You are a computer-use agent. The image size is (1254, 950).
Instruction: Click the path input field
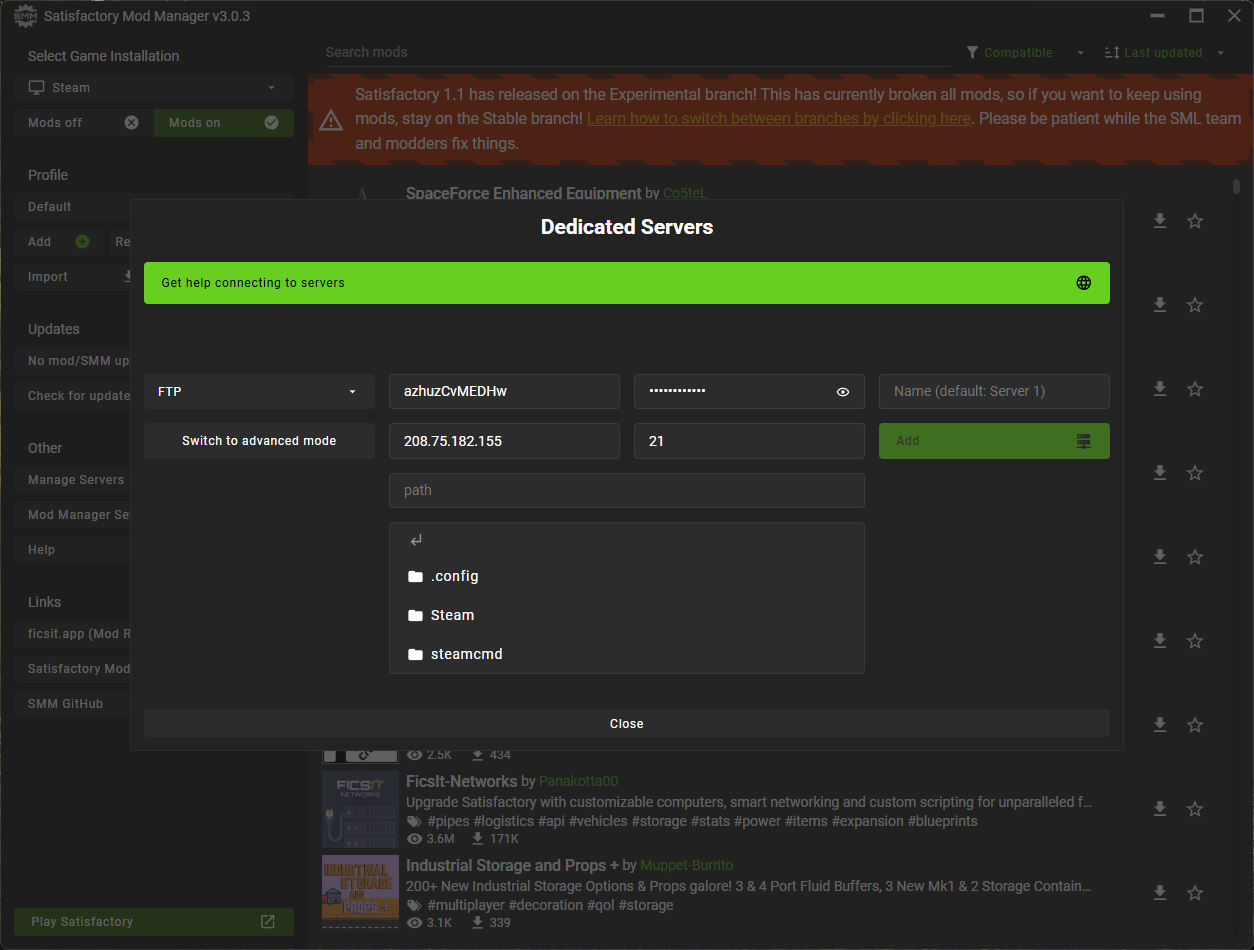[626, 490]
